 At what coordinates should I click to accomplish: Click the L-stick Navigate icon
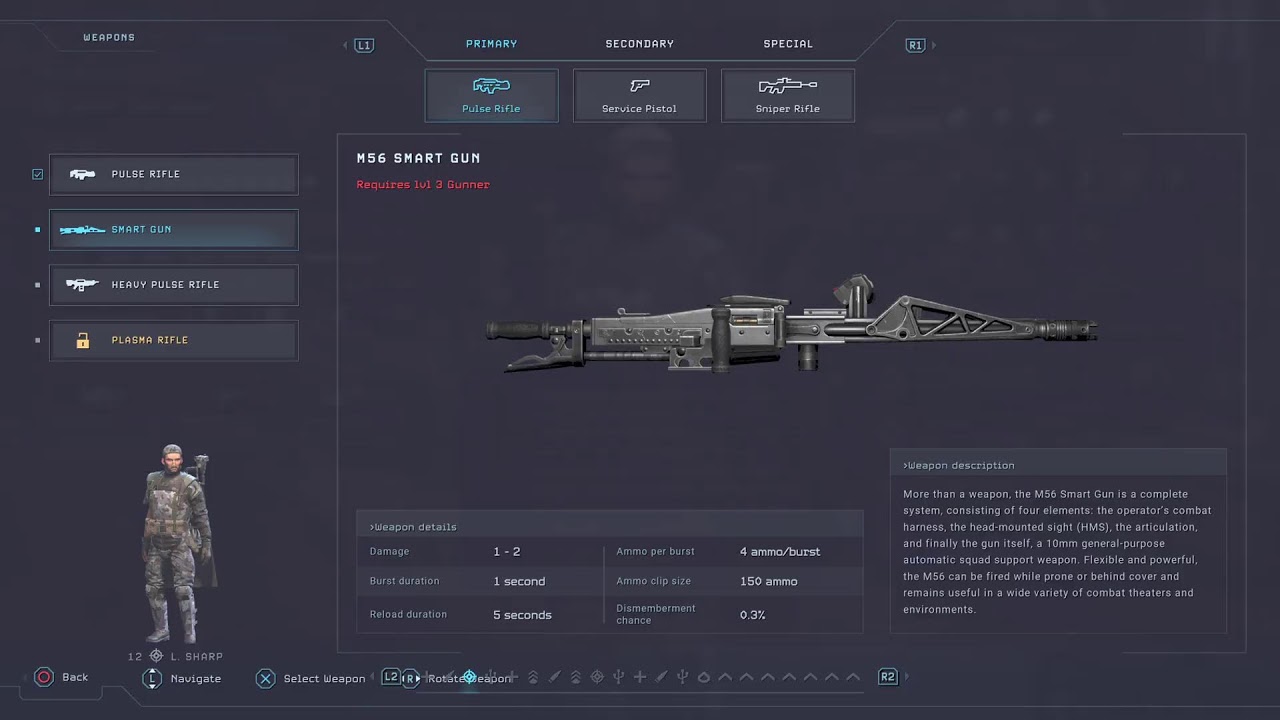coord(152,678)
